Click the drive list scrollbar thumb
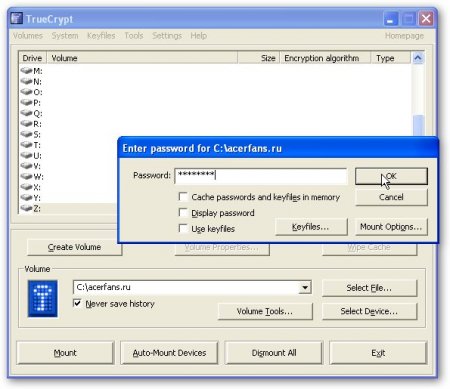Image resolution: width=450 pixels, height=389 pixels. pos(418,125)
